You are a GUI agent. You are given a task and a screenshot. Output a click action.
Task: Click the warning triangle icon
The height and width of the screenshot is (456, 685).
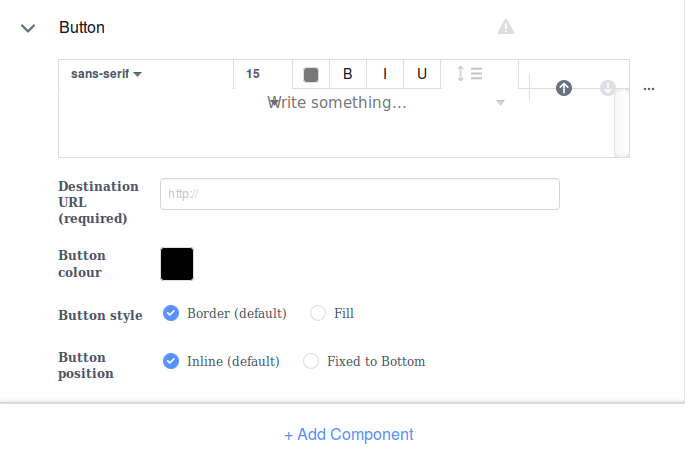point(506,27)
